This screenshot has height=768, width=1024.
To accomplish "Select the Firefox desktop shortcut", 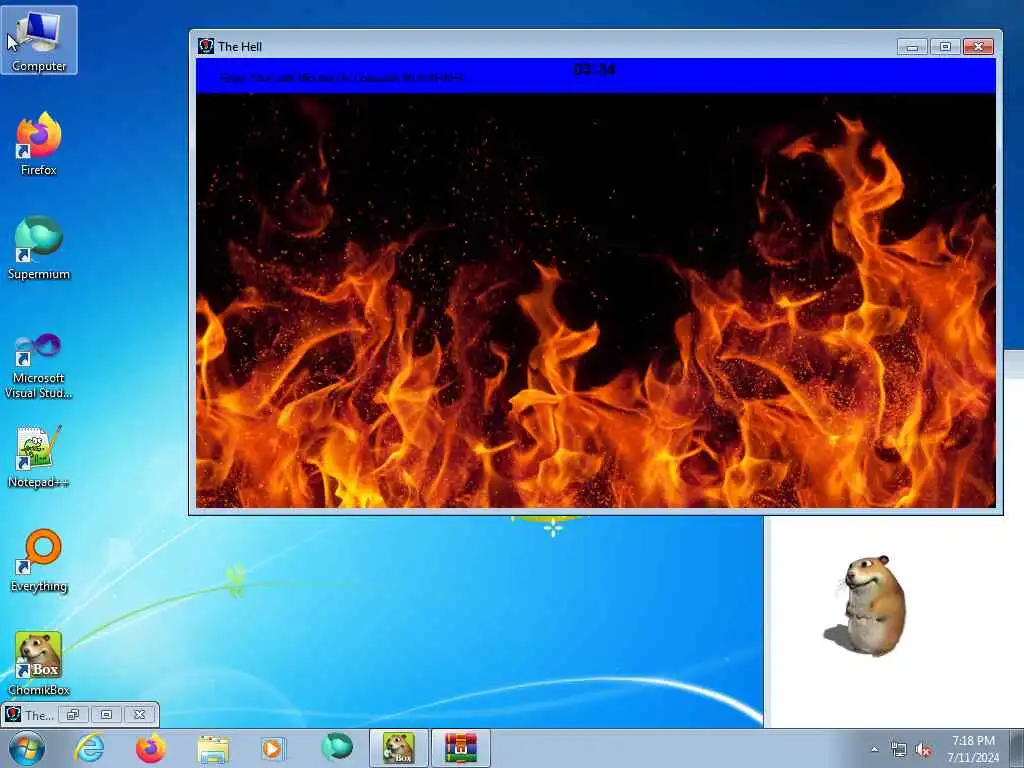I will point(39,144).
